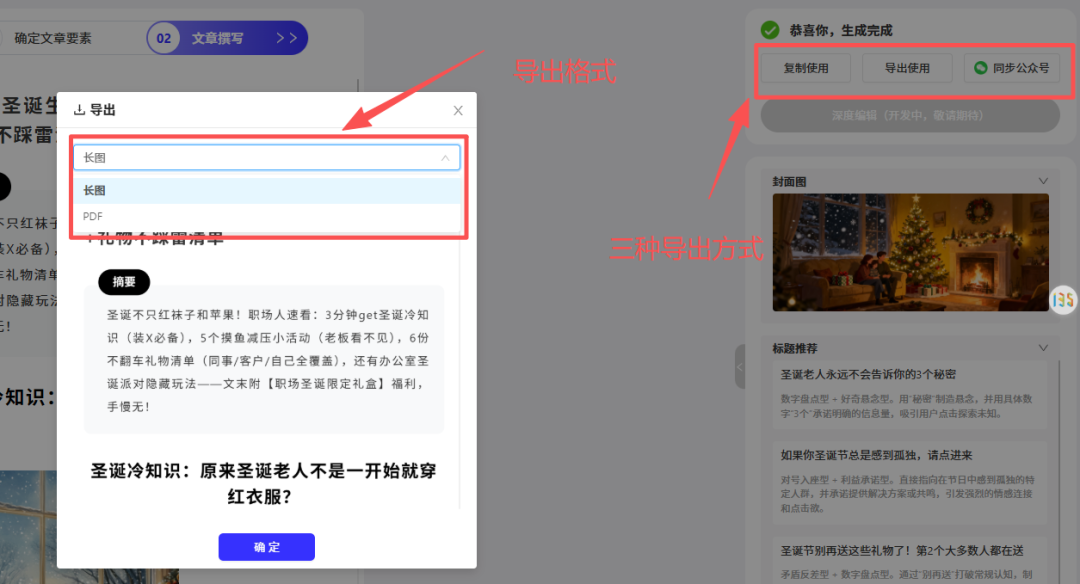Collapse the 封面图 section
The height and width of the screenshot is (584, 1080).
pos(1043,181)
